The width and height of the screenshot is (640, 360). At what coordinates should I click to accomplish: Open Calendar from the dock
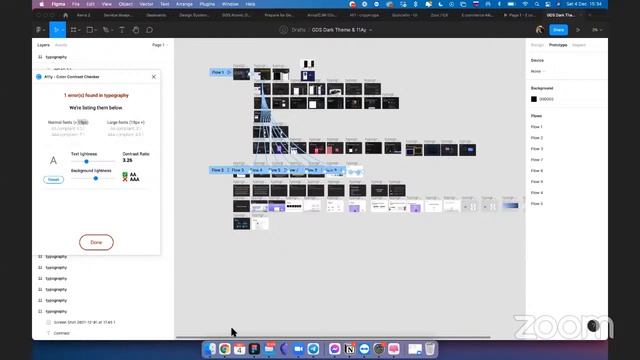click(240, 349)
